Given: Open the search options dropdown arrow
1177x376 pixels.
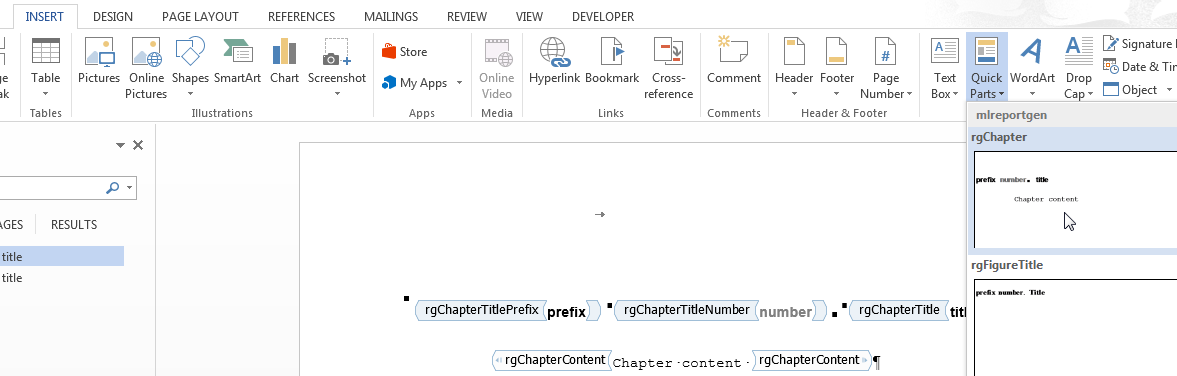Looking at the screenshot, I should (130, 188).
